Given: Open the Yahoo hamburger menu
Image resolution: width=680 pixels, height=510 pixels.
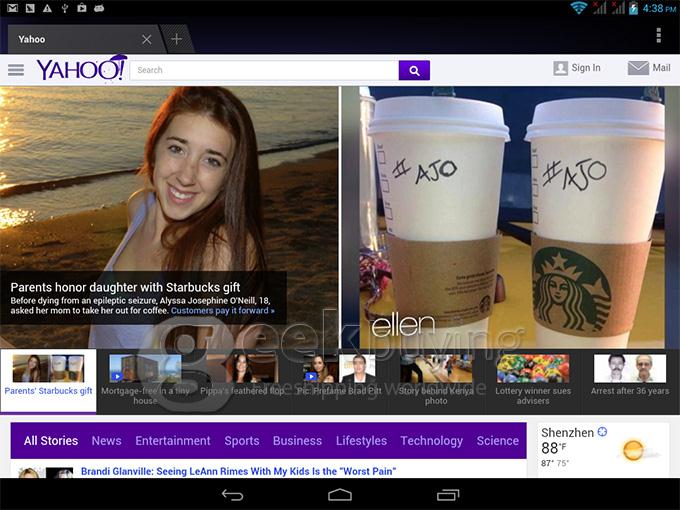Looking at the screenshot, I should pos(15,70).
